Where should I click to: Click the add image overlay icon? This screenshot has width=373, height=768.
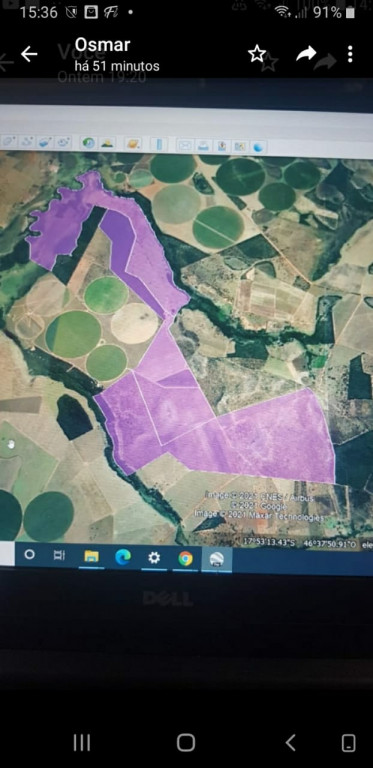tap(45, 143)
